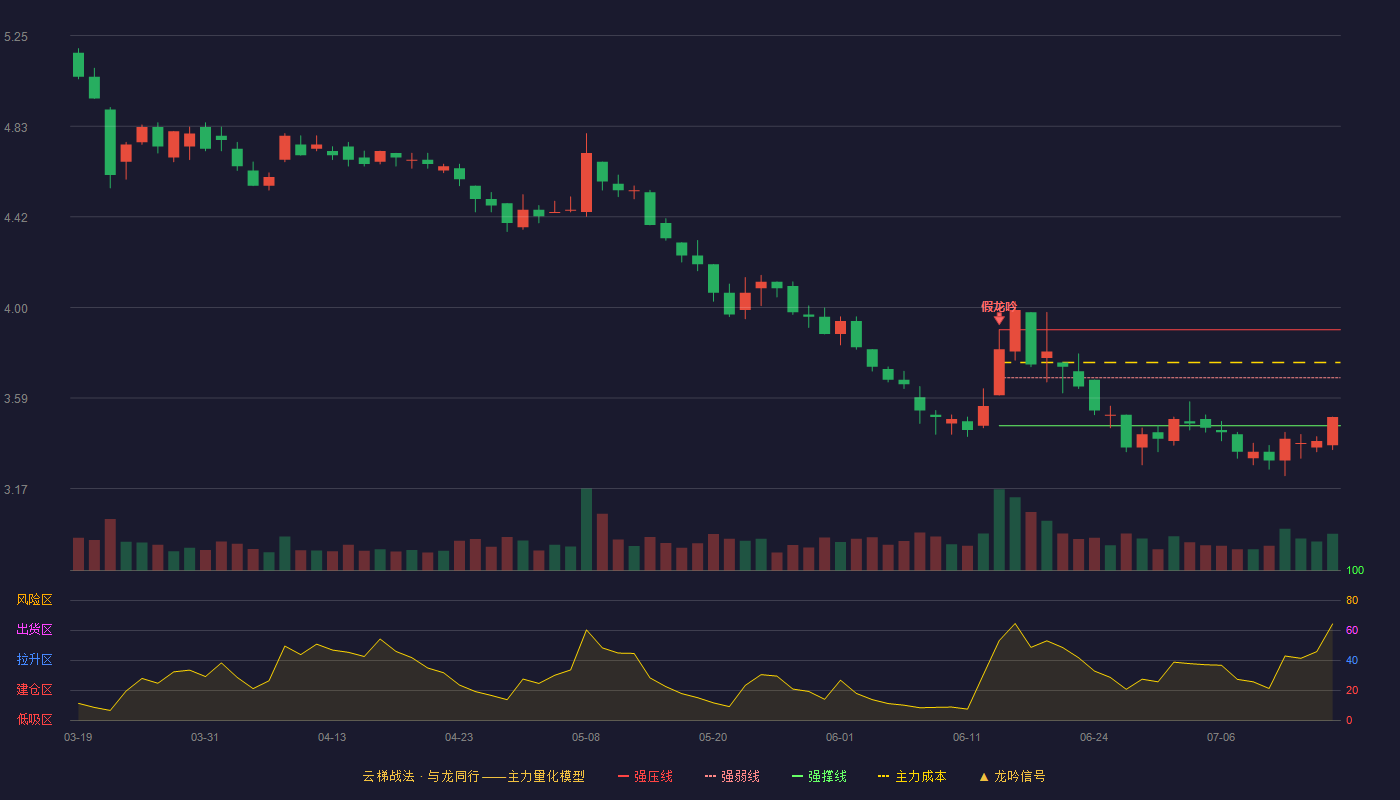Click the 07-06 date label

(1221, 737)
